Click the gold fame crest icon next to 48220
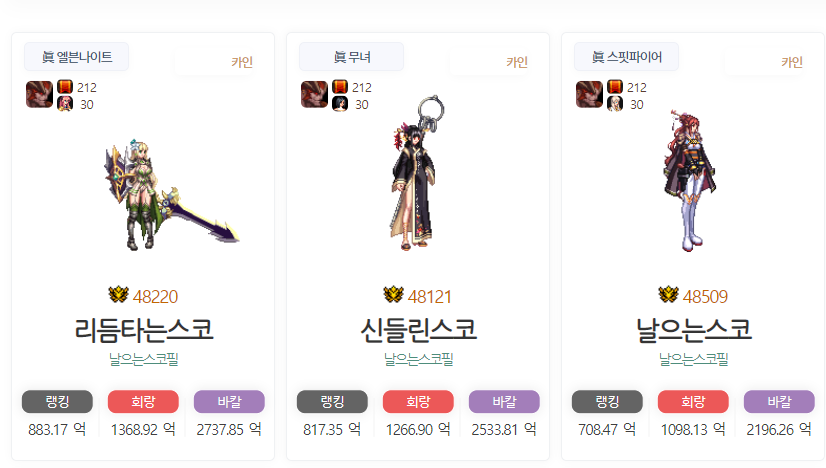 (x=119, y=295)
